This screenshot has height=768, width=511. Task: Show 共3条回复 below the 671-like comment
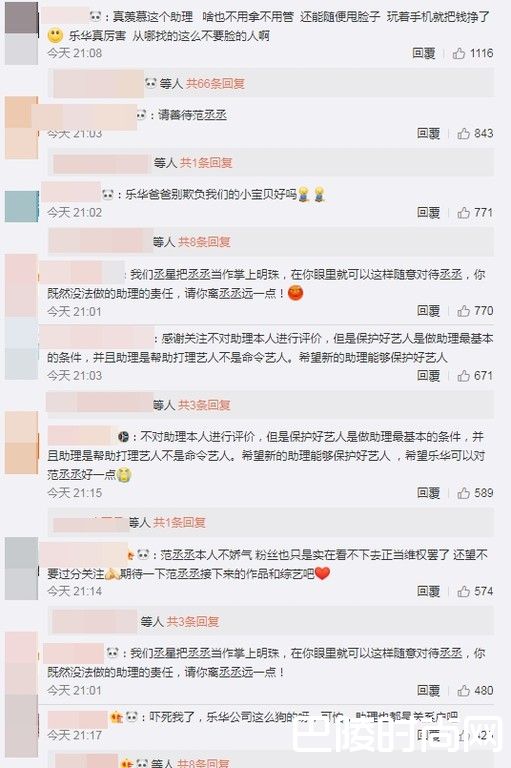click(204, 405)
